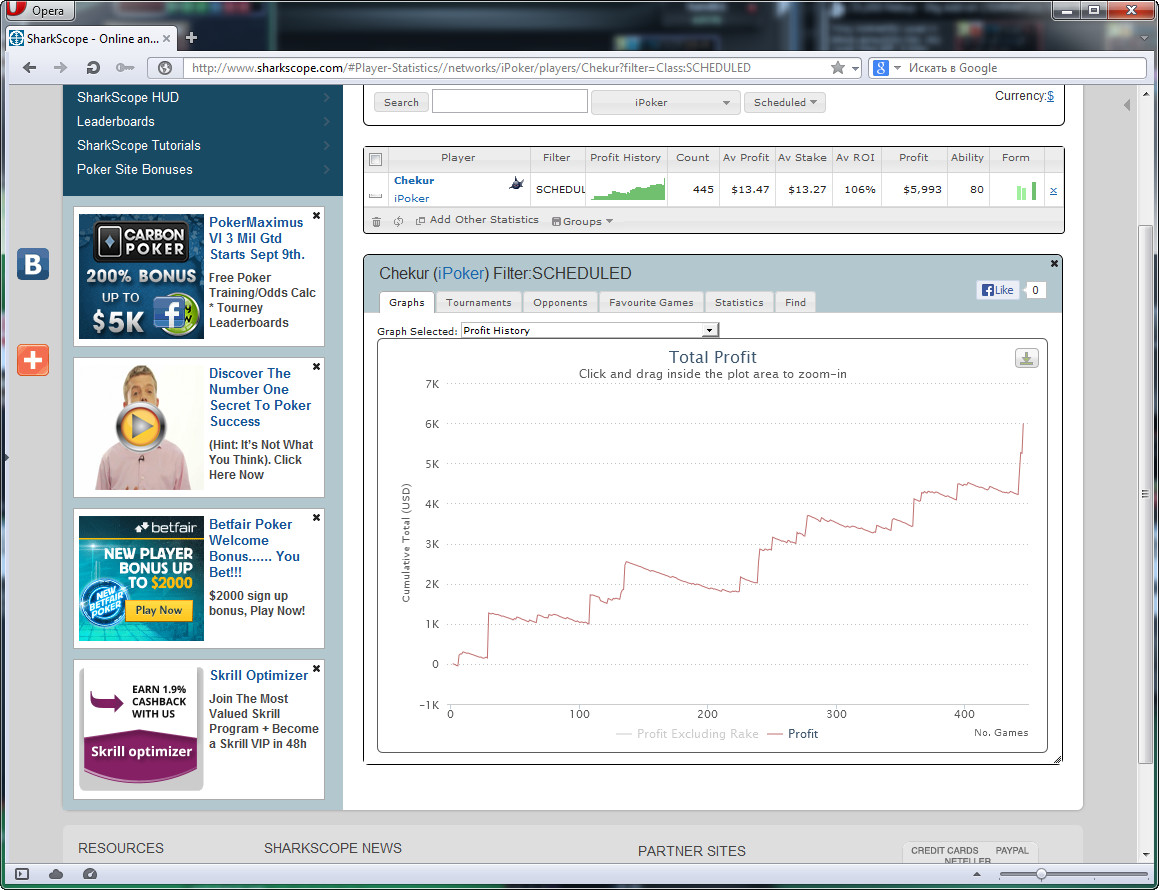Viewport: 1159px width, 890px height.
Task: Click the form bars in the Chekur row
Action: click(1026, 191)
